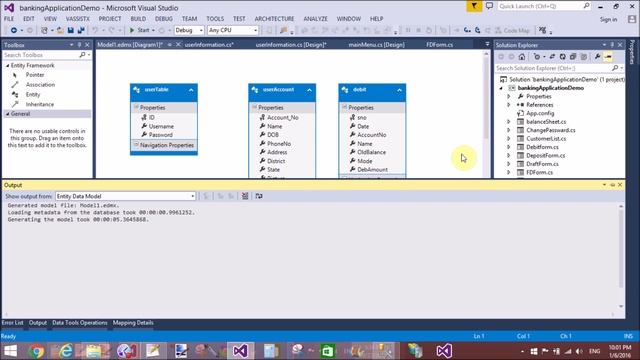Click the Open File toolbar icon

(x=60, y=30)
